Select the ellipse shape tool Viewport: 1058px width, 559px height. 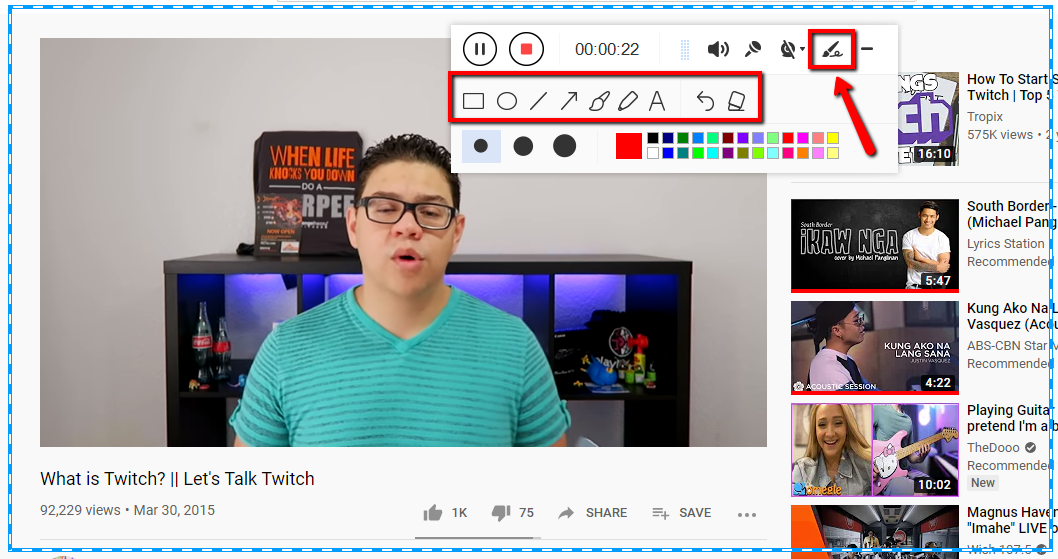pyautogui.click(x=507, y=101)
